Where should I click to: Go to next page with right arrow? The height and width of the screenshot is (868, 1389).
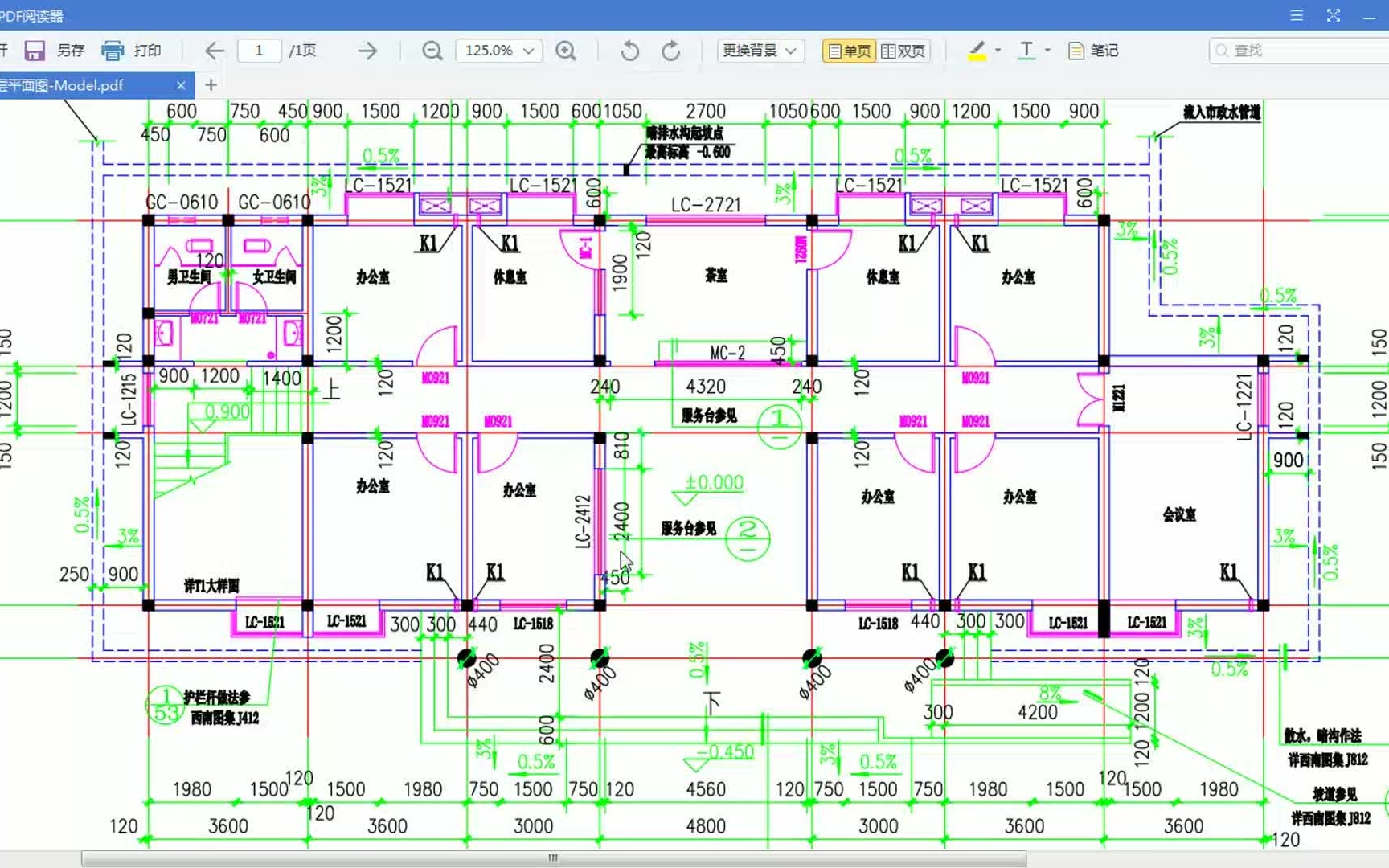click(367, 51)
